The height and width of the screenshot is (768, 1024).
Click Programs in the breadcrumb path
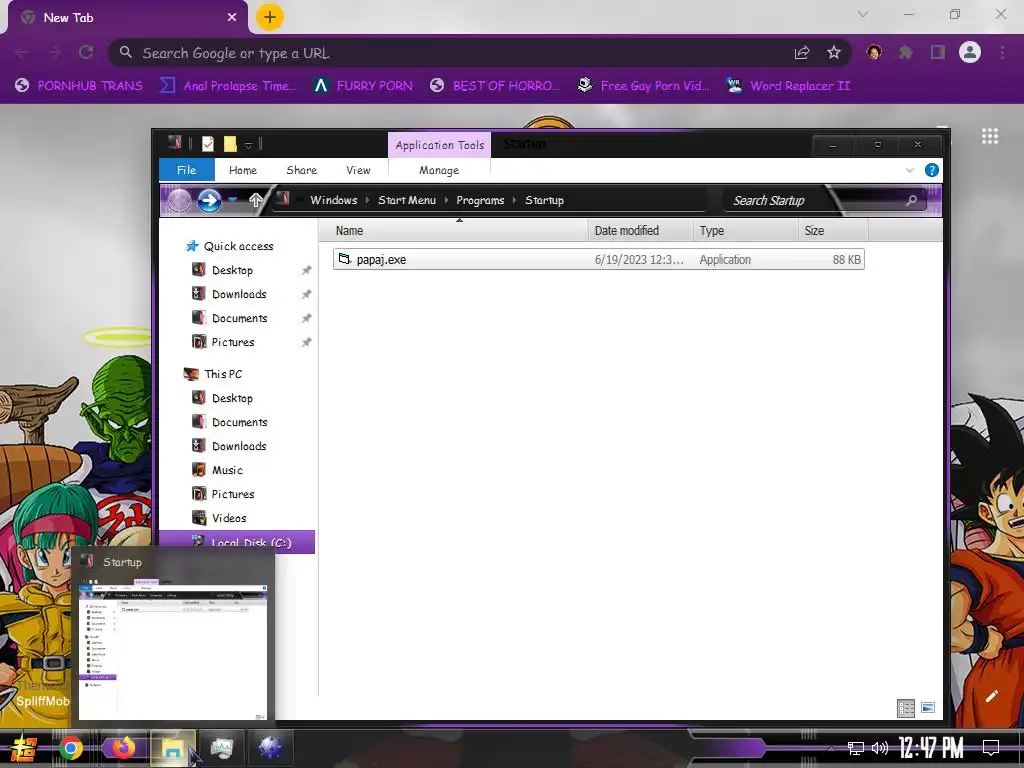[480, 200]
